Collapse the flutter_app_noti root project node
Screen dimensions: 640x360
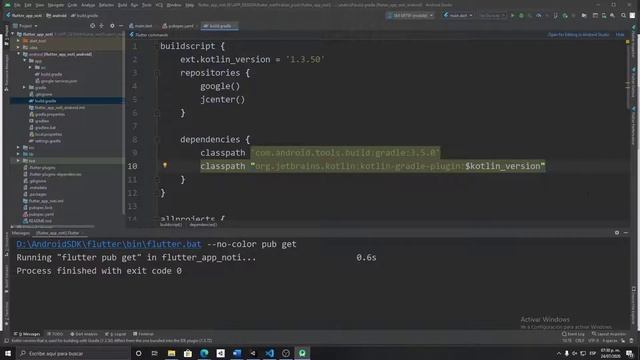13,34
